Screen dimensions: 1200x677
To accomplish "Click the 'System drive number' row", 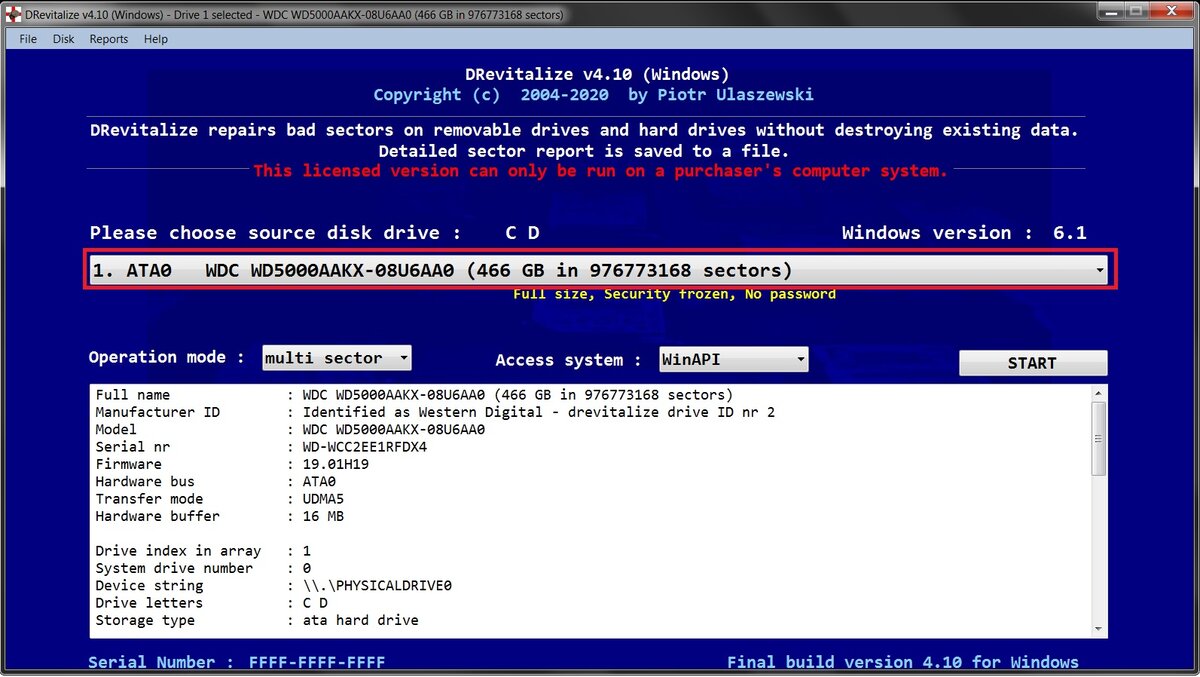I will (203, 568).
